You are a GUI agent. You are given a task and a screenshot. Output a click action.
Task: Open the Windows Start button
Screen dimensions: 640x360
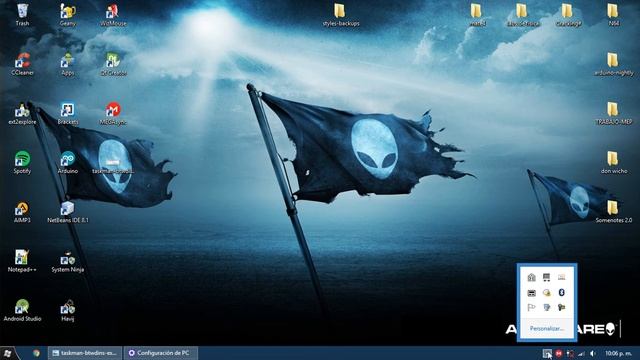coord(8,353)
